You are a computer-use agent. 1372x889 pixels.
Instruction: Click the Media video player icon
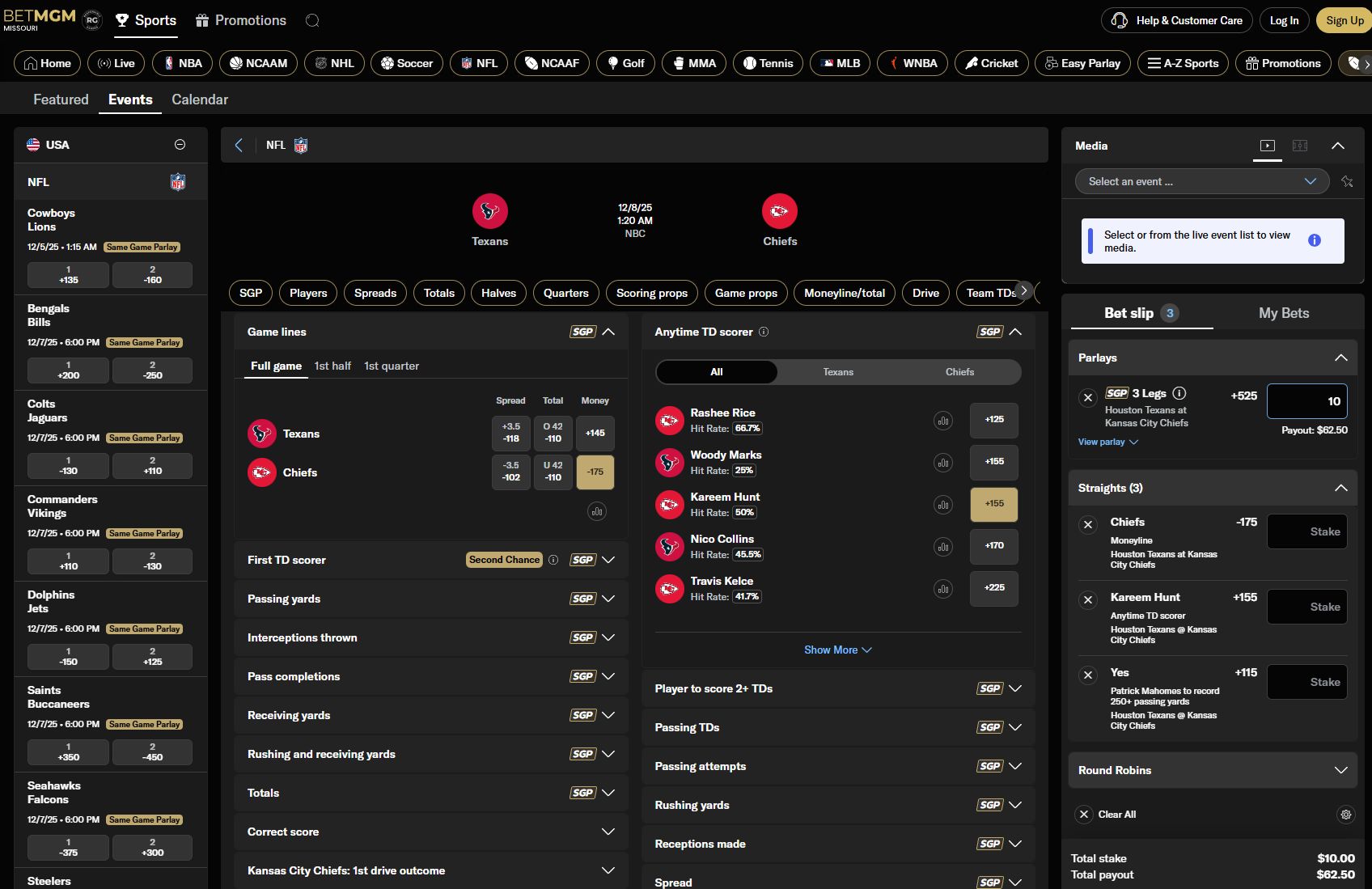coord(1267,146)
